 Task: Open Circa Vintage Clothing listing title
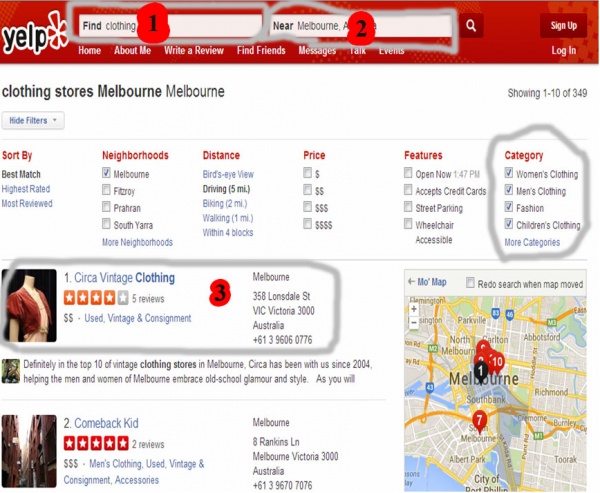pyautogui.click(x=124, y=278)
